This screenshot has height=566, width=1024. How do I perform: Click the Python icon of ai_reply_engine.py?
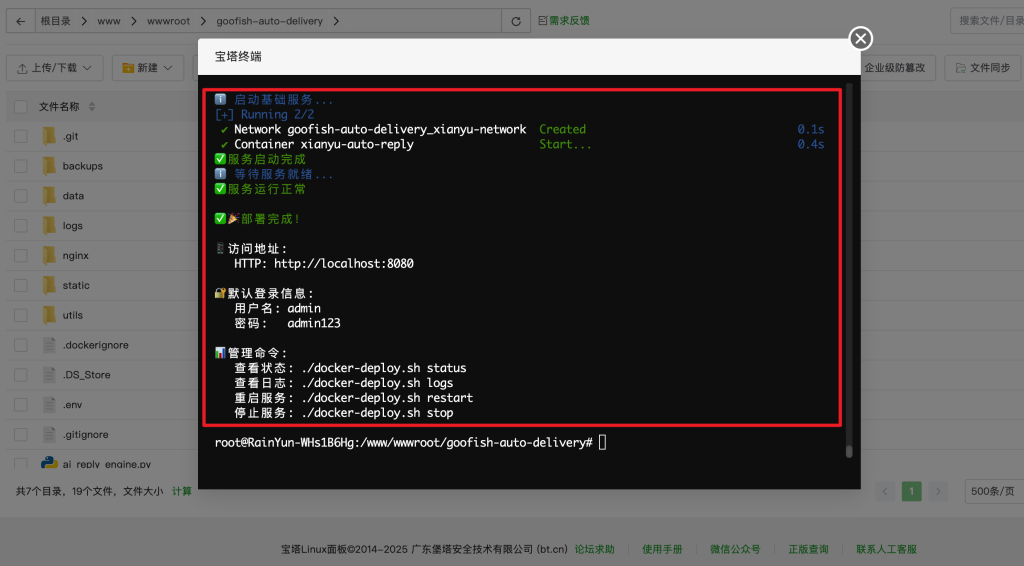point(49,463)
